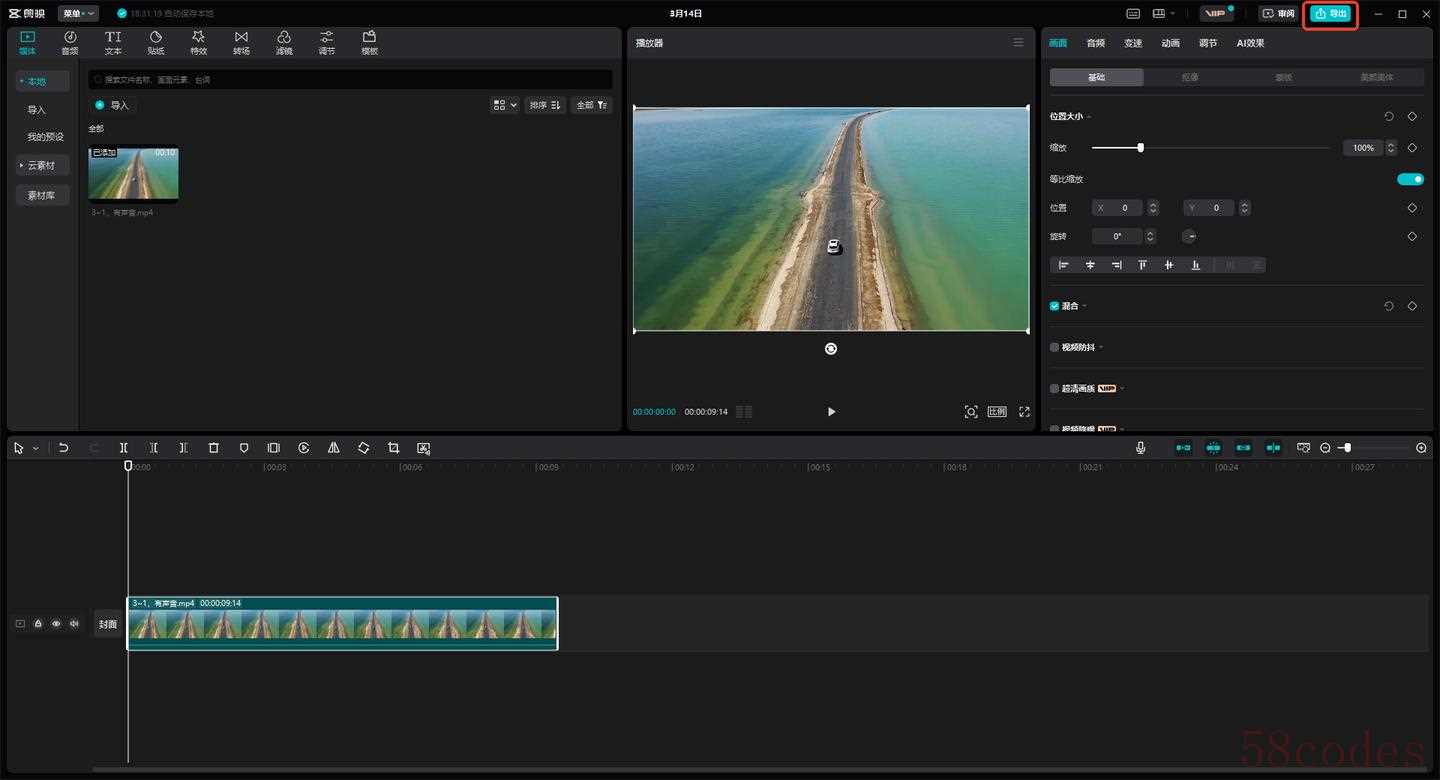Click the 缩放 scale slider handle
1440x780 pixels.
1140,148
